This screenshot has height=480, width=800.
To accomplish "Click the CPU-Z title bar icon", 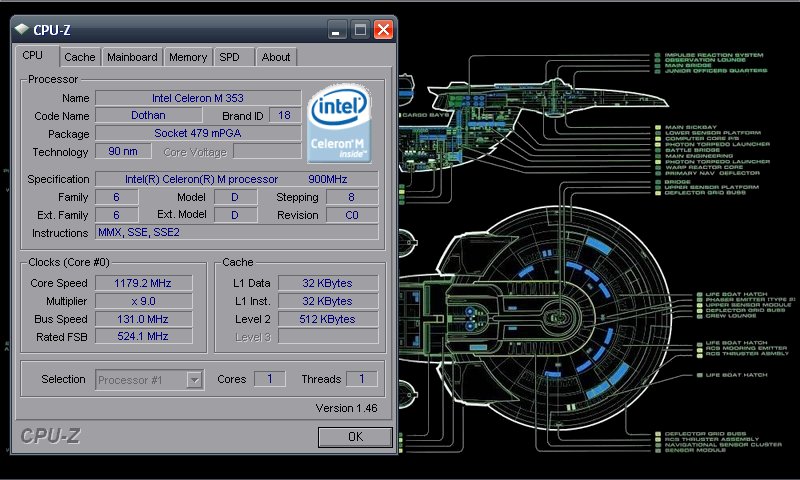I will (21, 29).
